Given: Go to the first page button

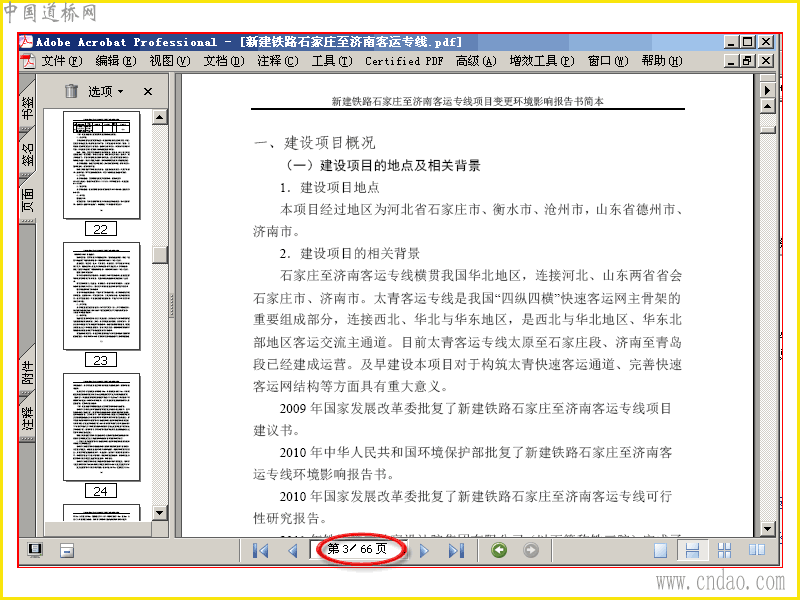Looking at the screenshot, I should click(261, 551).
